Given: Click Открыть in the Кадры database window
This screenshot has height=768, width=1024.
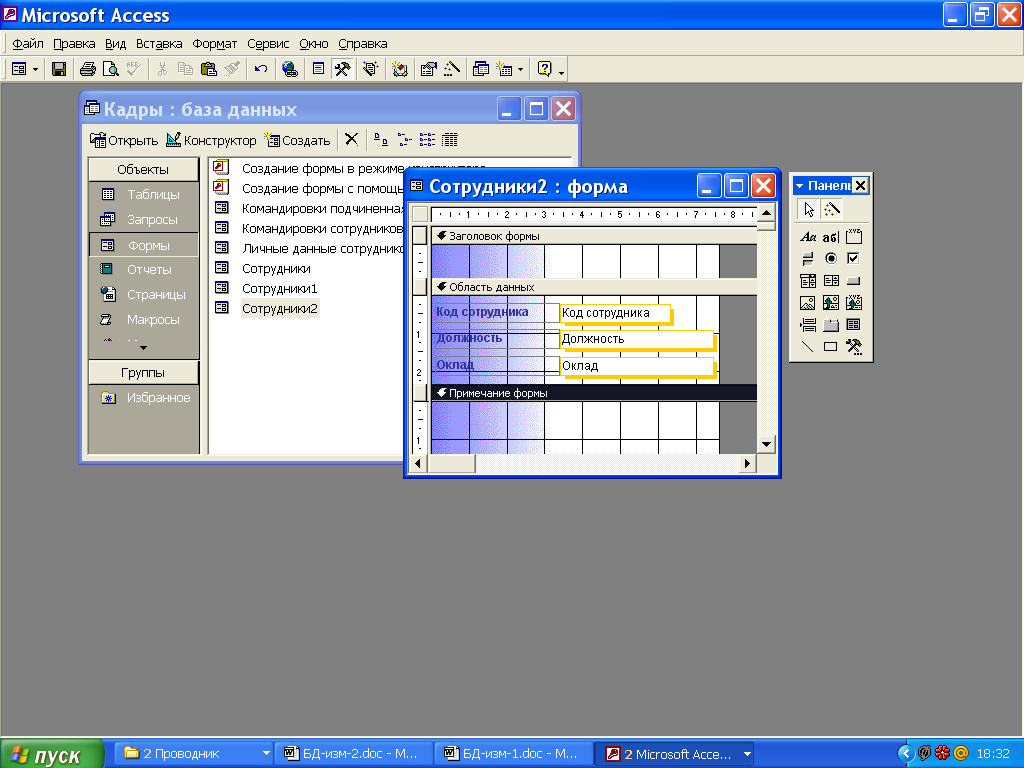Looking at the screenshot, I should pyautogui.click(x=124, y=140).
